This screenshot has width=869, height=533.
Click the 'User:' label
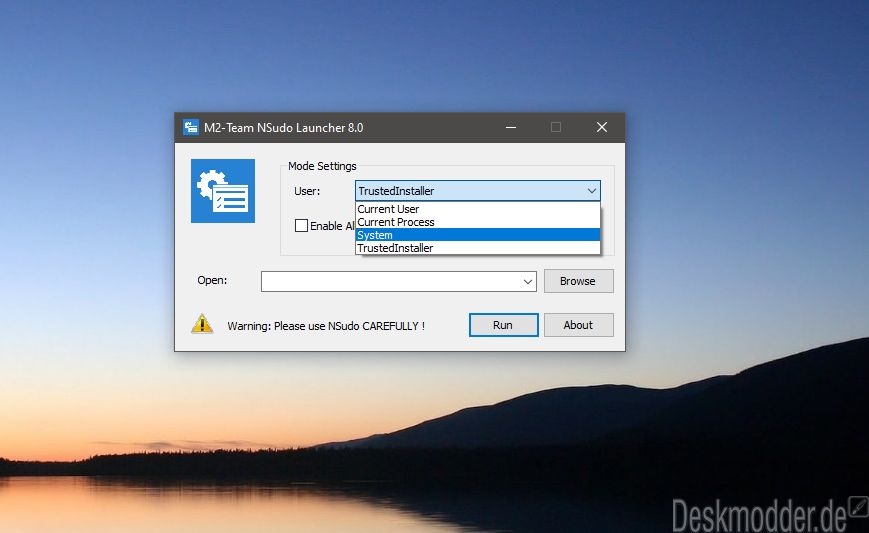click(307, 191)
